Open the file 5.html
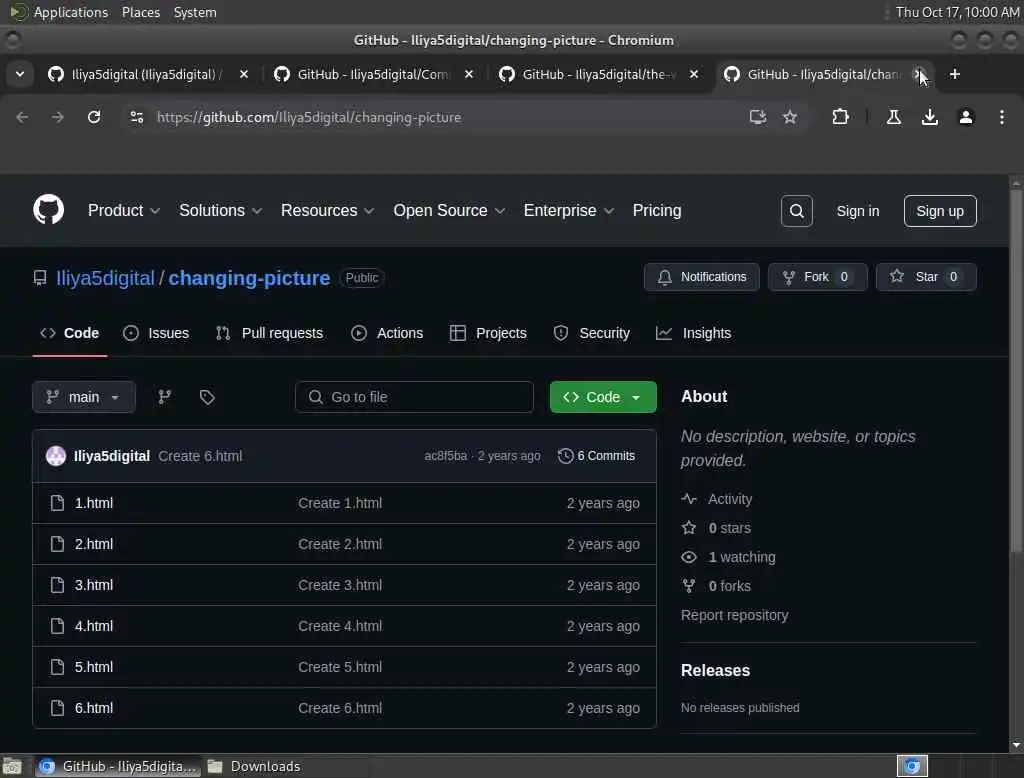The image size is (1024, 778). 93,667
